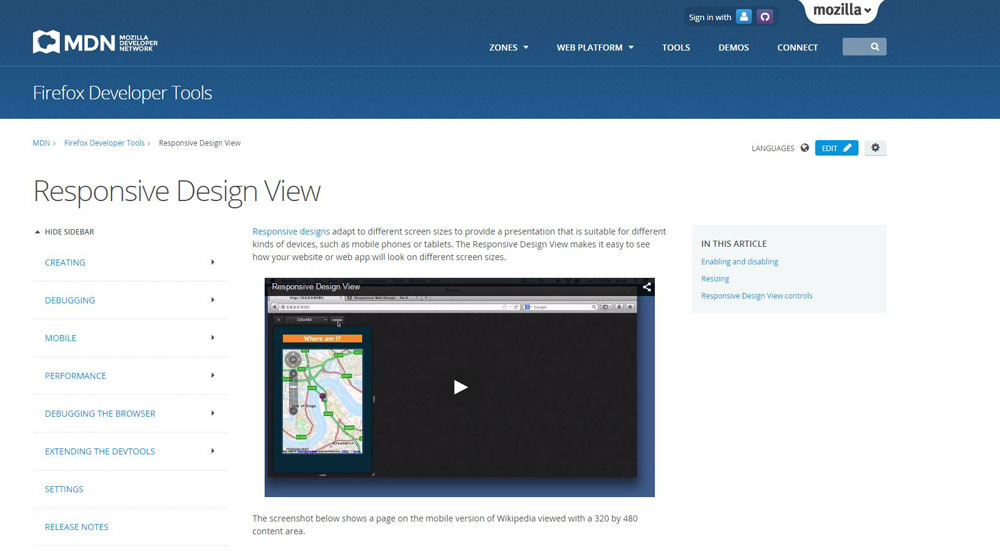This screenshot has height=555, width=1000.
Task: Expand the Creating sidebar section
Action: click(129, 262)
